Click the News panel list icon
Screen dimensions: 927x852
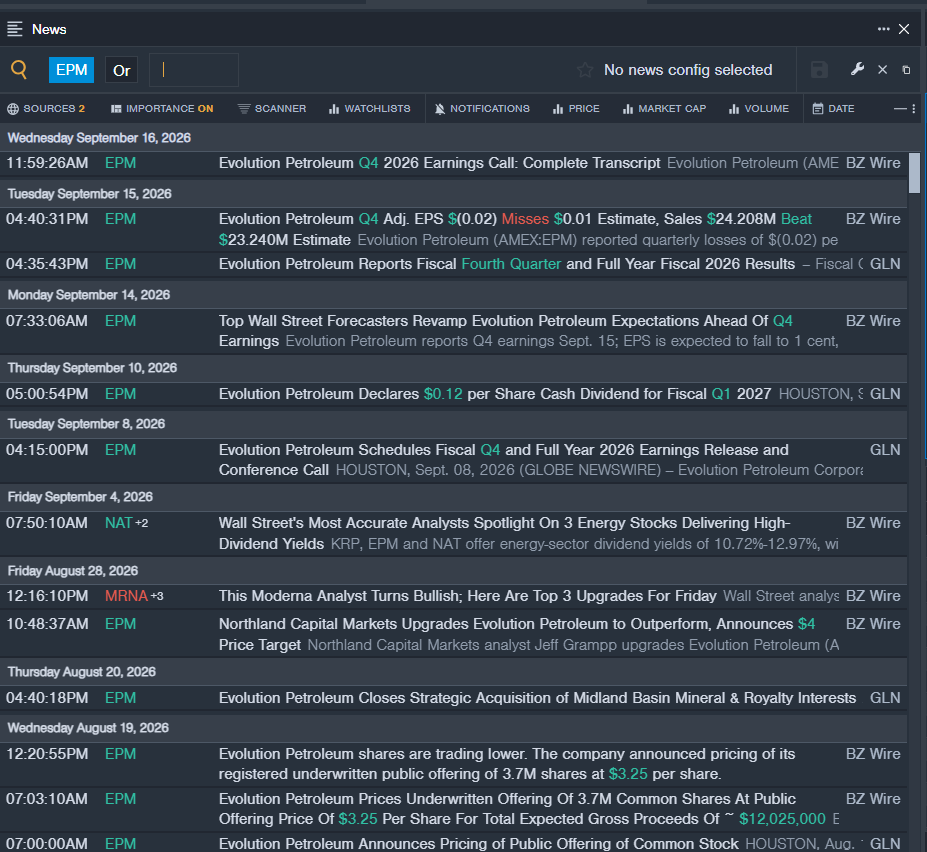(15, 29)
